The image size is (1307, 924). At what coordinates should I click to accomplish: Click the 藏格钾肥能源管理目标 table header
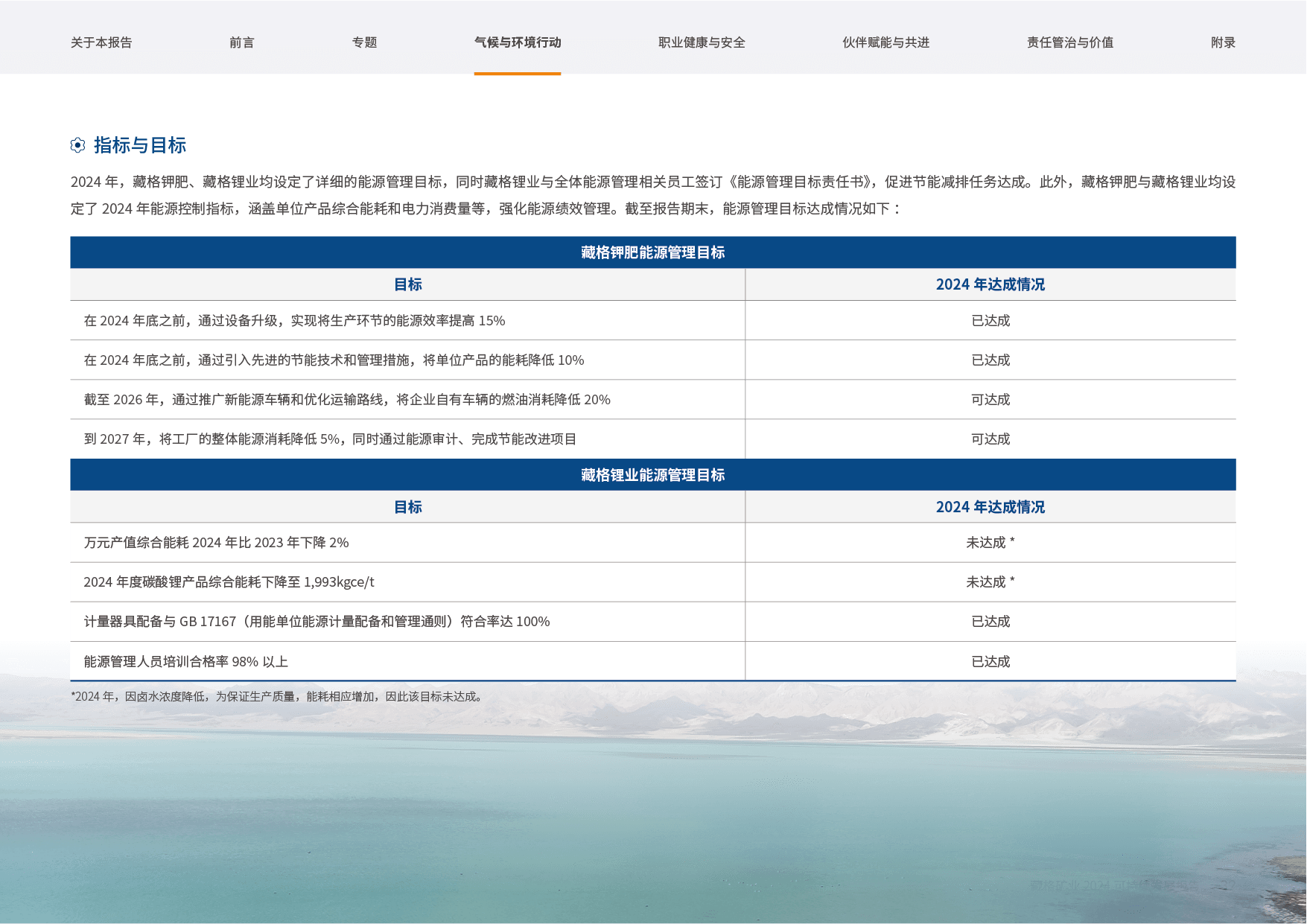[652, 252]
